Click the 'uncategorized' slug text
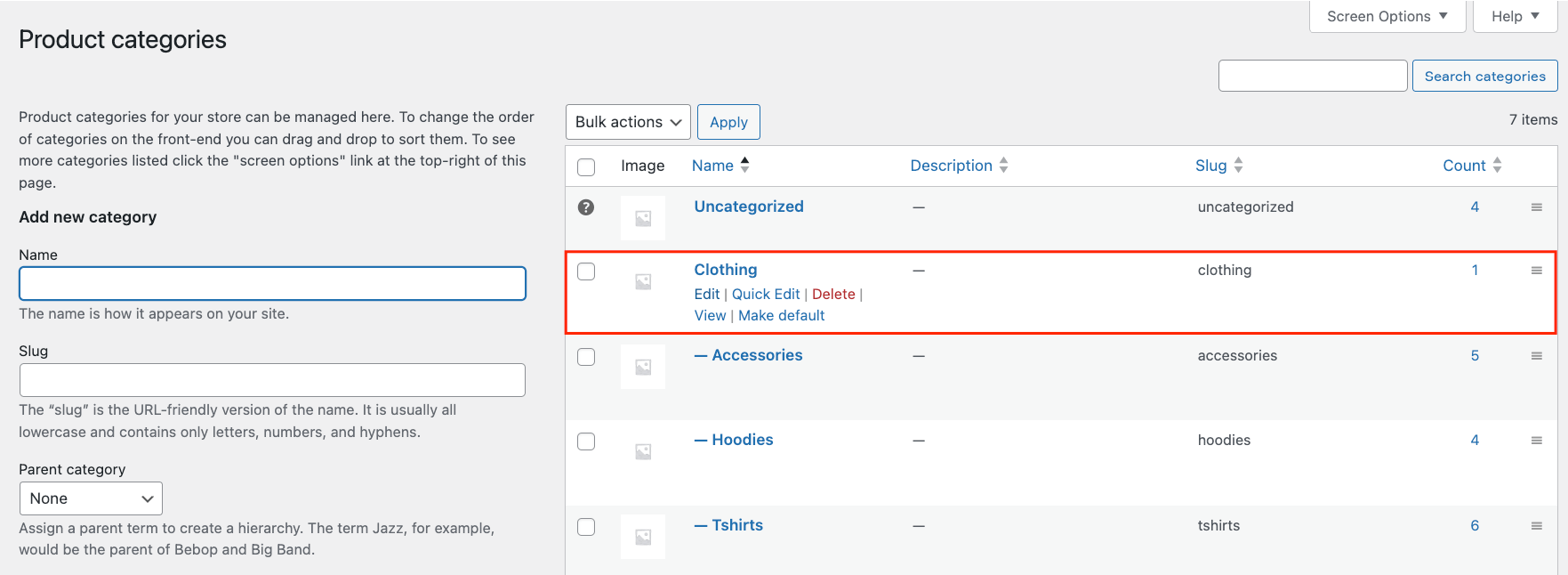 coord(1245,207)
